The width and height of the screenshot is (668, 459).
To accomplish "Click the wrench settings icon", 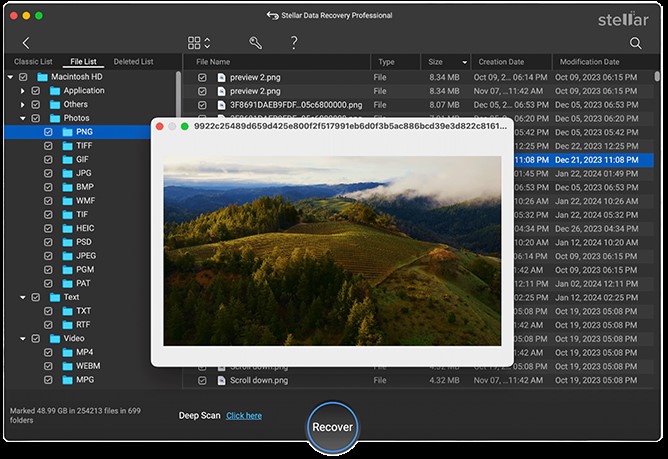I will (x=255, y=43).
